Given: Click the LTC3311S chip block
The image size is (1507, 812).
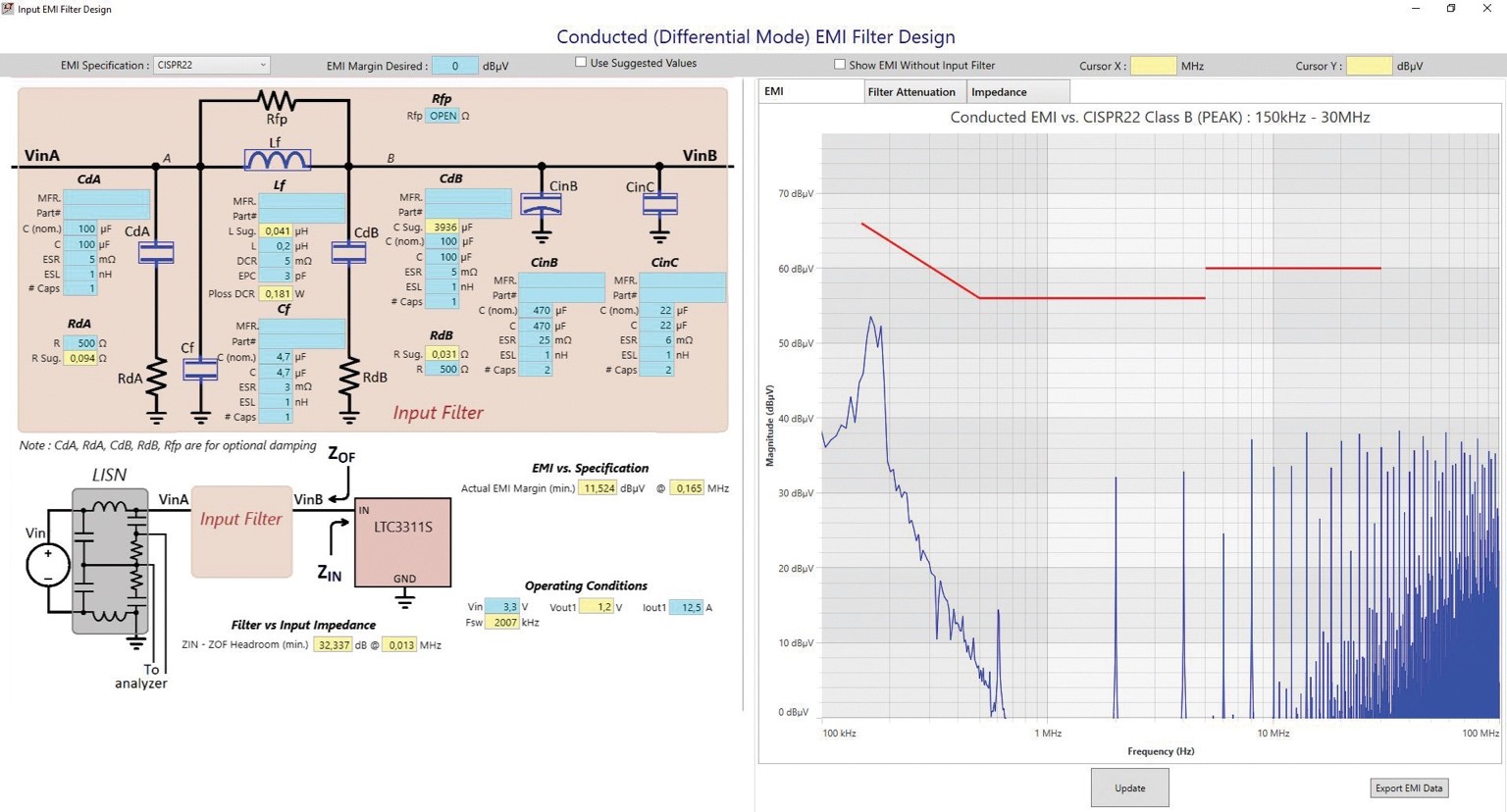Looking at the screenshot, I should [x=402, y=542].
